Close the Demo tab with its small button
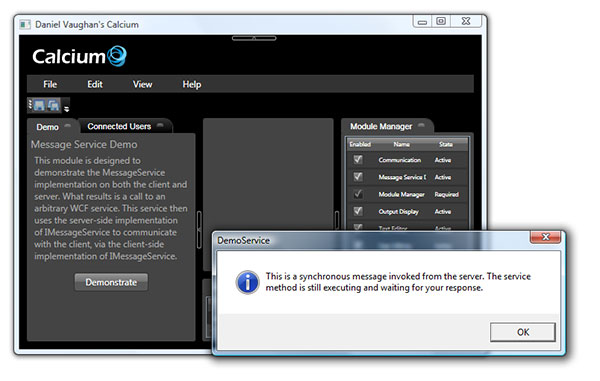The image size is (600, 381). 68,126
